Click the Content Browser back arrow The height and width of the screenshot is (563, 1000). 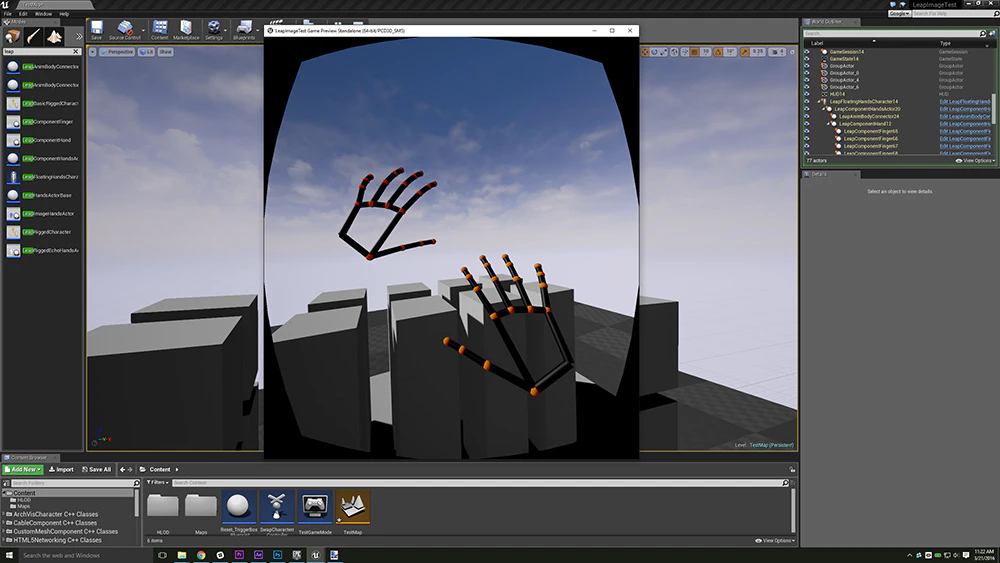coord(122,469)
